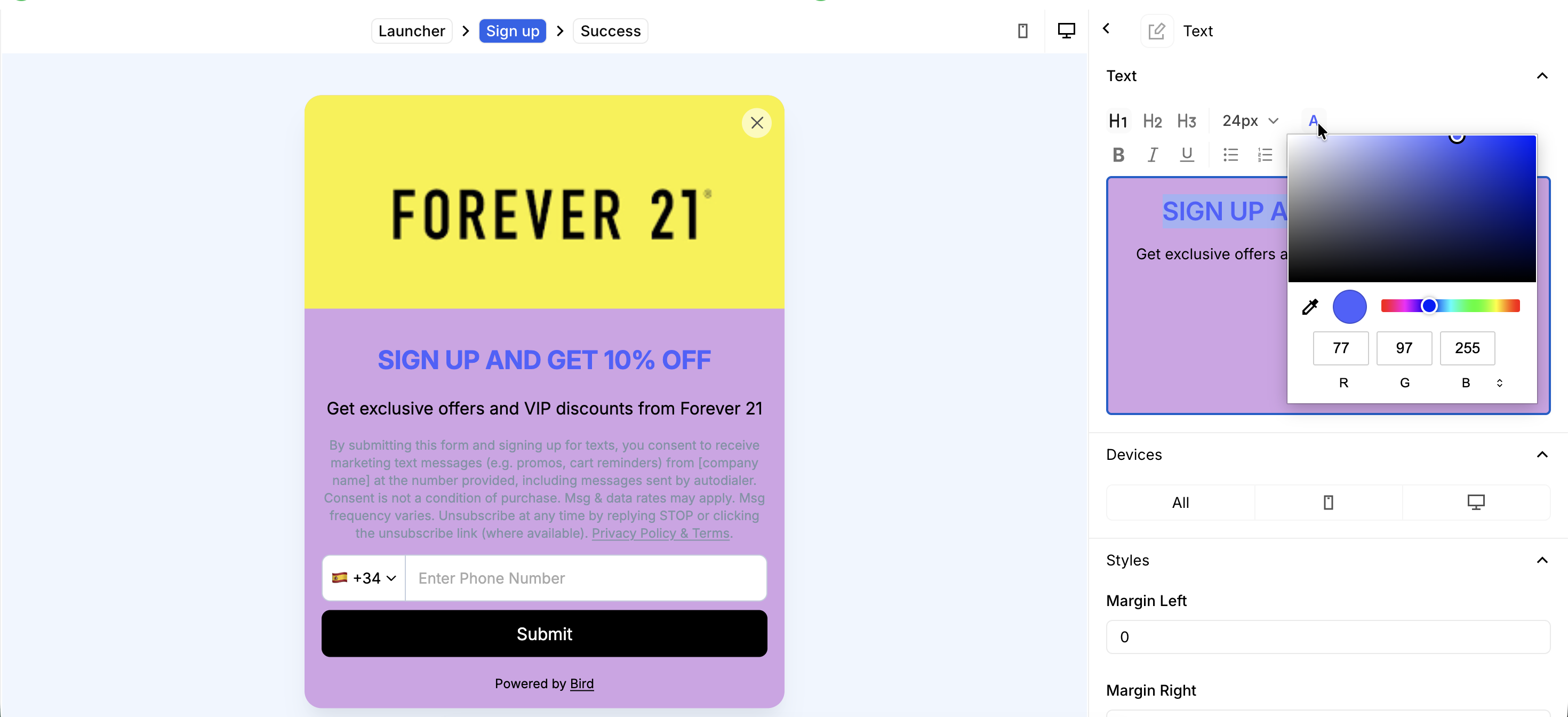Toggle Italic text formatting
Image resolution: width=1568 pixels, height=717 pixels.
1152,155
